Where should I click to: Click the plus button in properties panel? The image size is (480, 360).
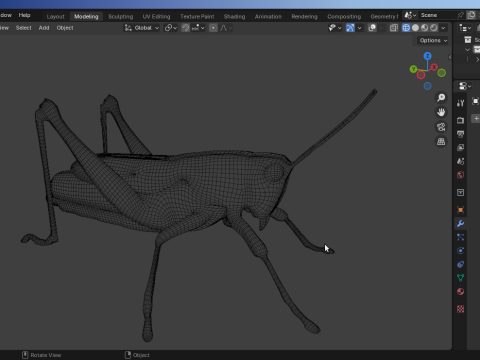point(476,118)
